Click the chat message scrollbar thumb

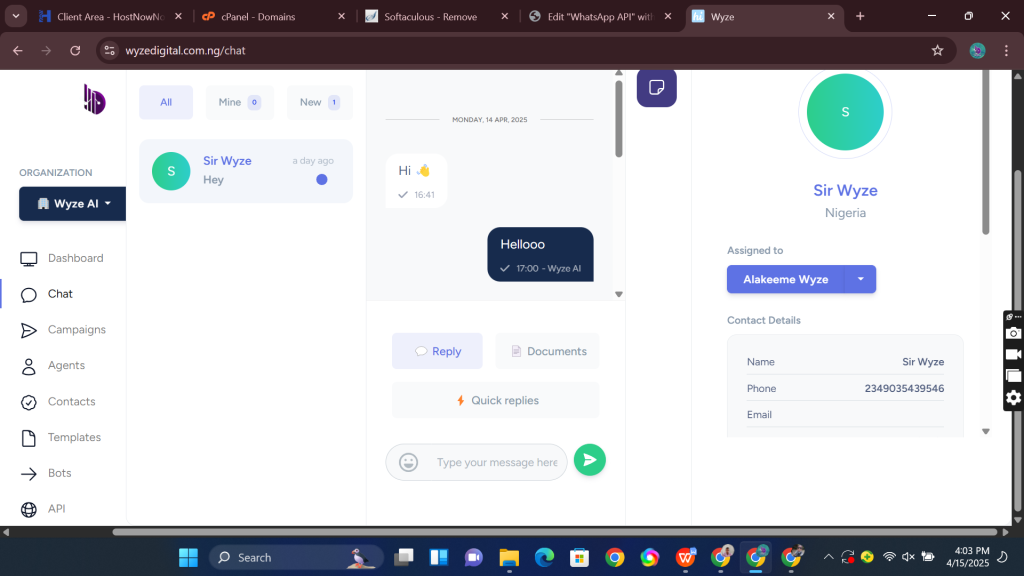[x=618, y=119]
